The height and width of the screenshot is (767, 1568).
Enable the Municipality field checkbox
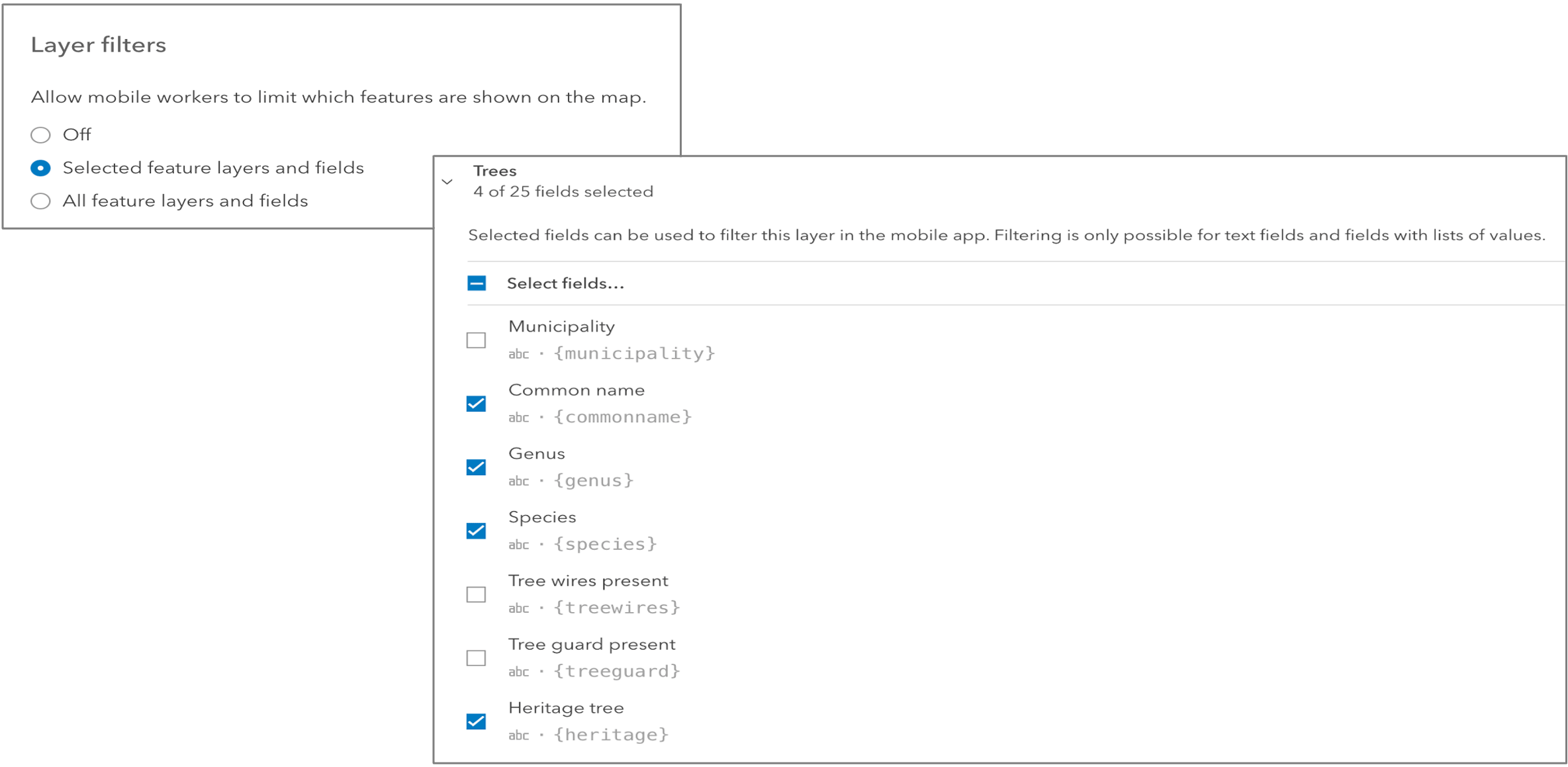[475, 339]
